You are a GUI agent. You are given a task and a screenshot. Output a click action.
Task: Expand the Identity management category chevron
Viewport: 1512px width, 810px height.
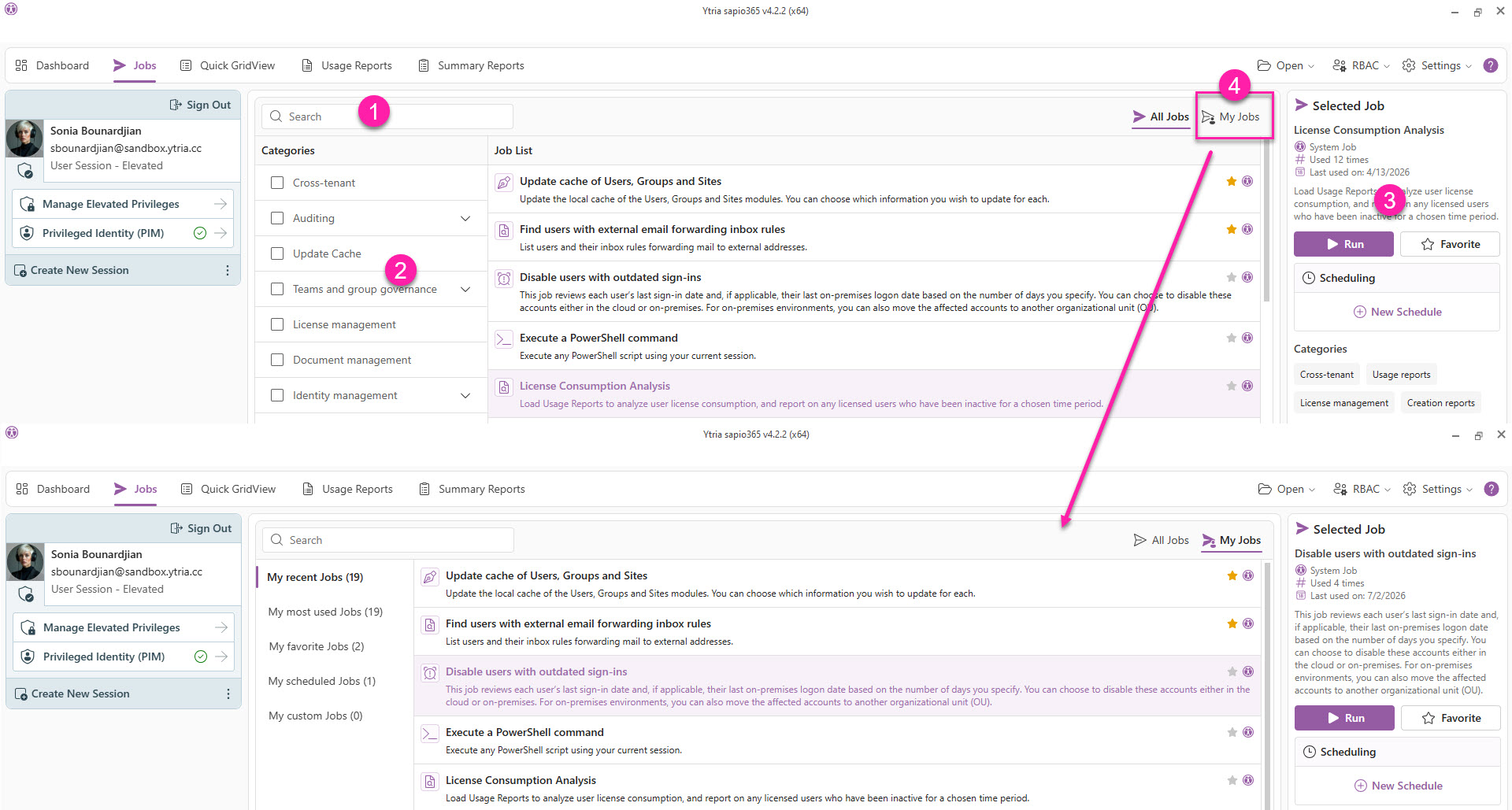click(465, 395)
